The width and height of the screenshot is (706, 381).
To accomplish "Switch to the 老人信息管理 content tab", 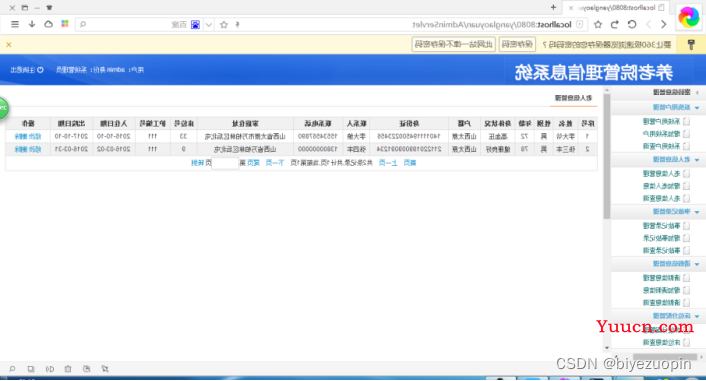I will tap(573, 98).
